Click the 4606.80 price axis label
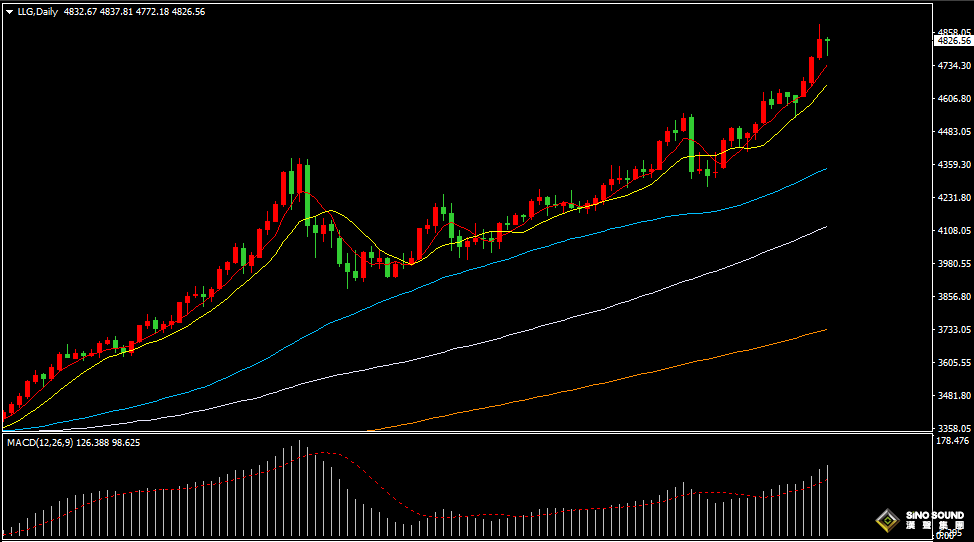 point(954,98)
